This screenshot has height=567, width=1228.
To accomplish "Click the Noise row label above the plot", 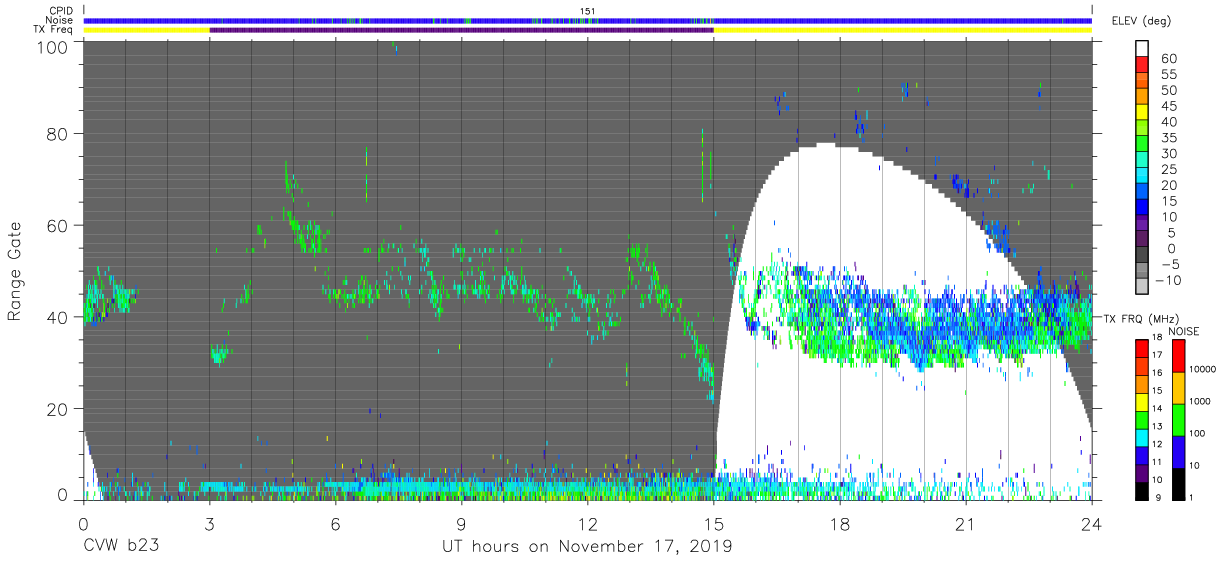I will click(x=61, y=20).
